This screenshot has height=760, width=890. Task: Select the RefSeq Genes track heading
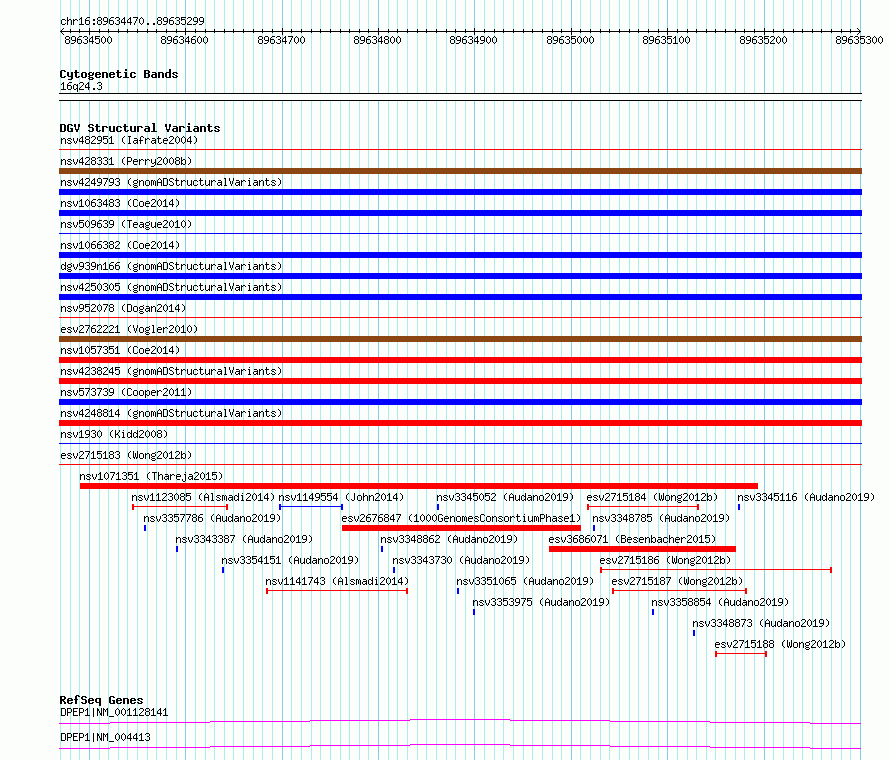click(101, 700)
